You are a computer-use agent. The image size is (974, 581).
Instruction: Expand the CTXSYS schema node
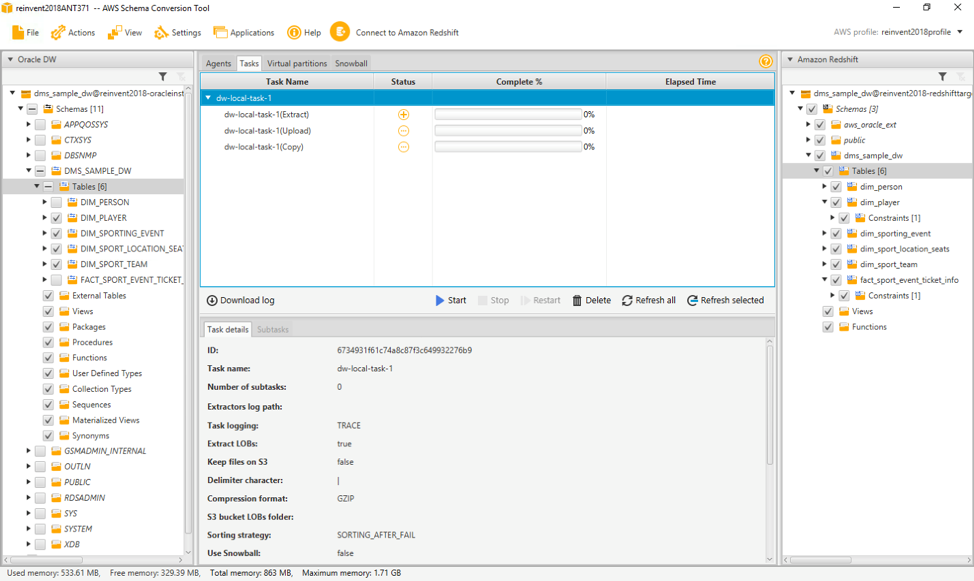[x=28, y=140]
